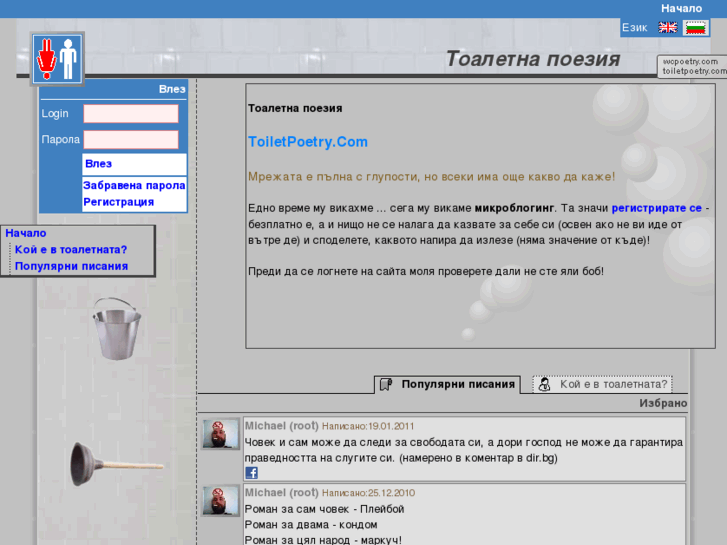Click the Език language label
Image resolution: width=727 pixels, height=545 pixels.
point(634,28)
